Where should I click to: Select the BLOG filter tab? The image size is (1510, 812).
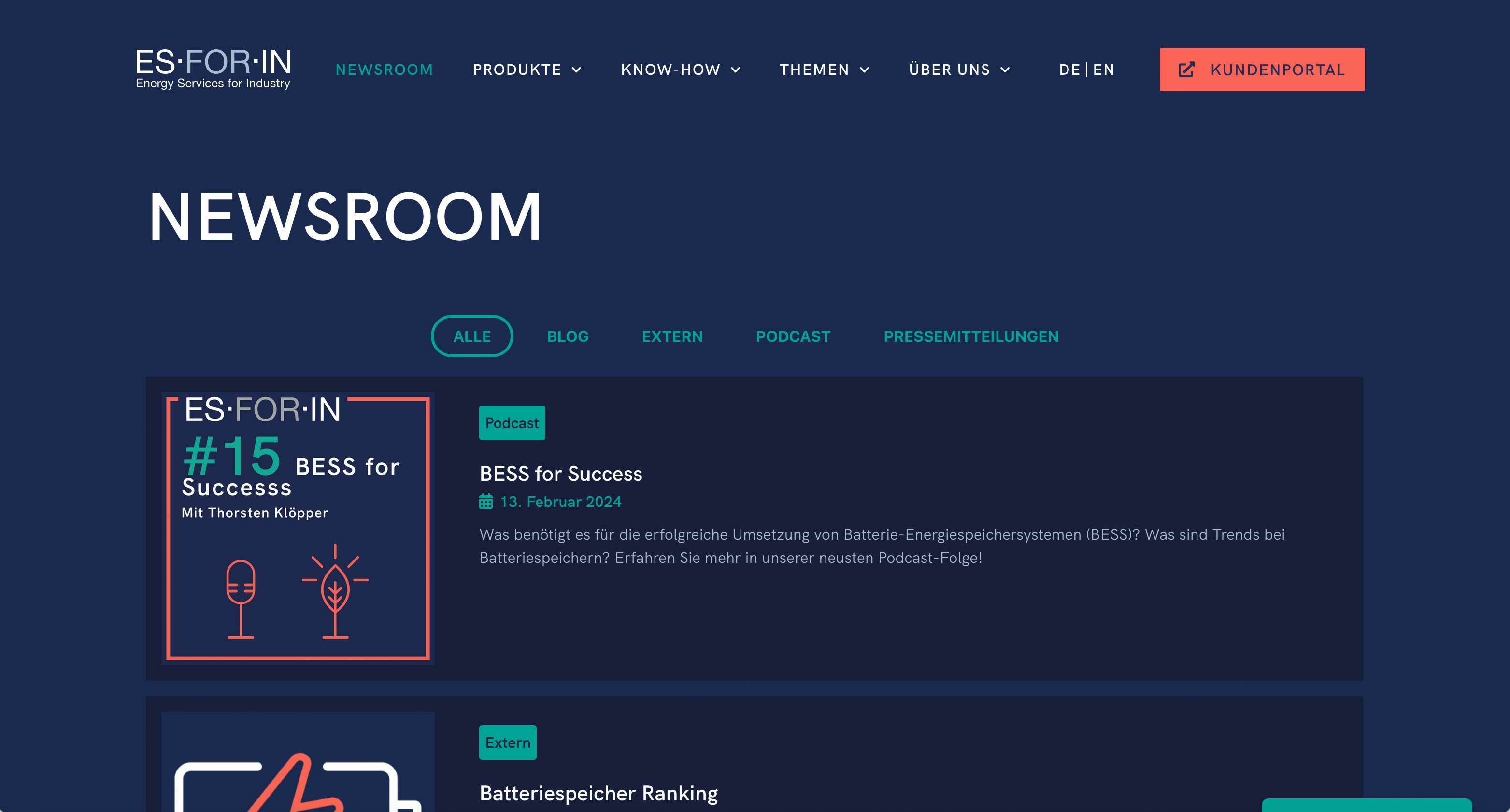[567, 335]
